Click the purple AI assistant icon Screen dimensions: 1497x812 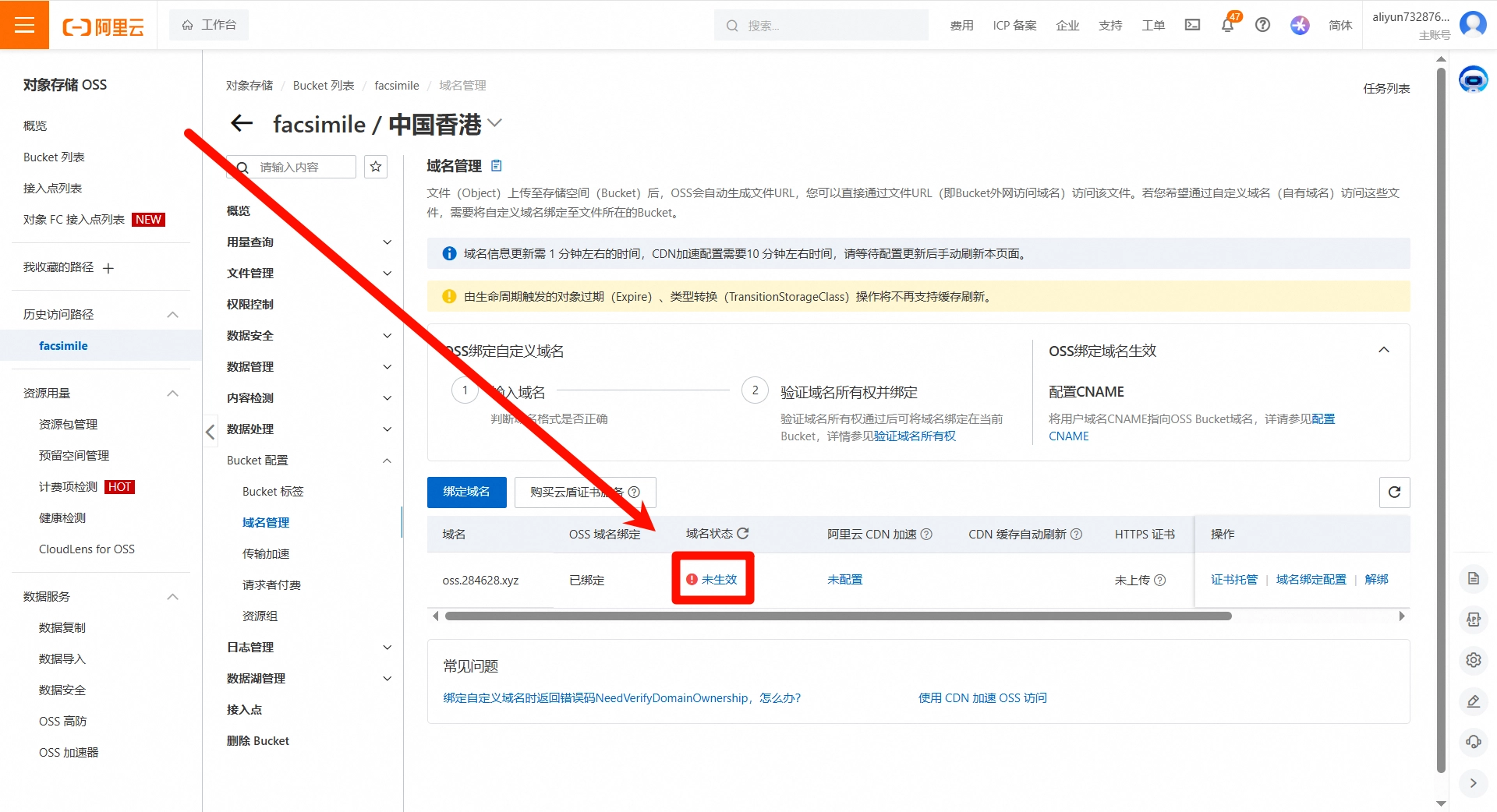click(x=1300, y=25)
